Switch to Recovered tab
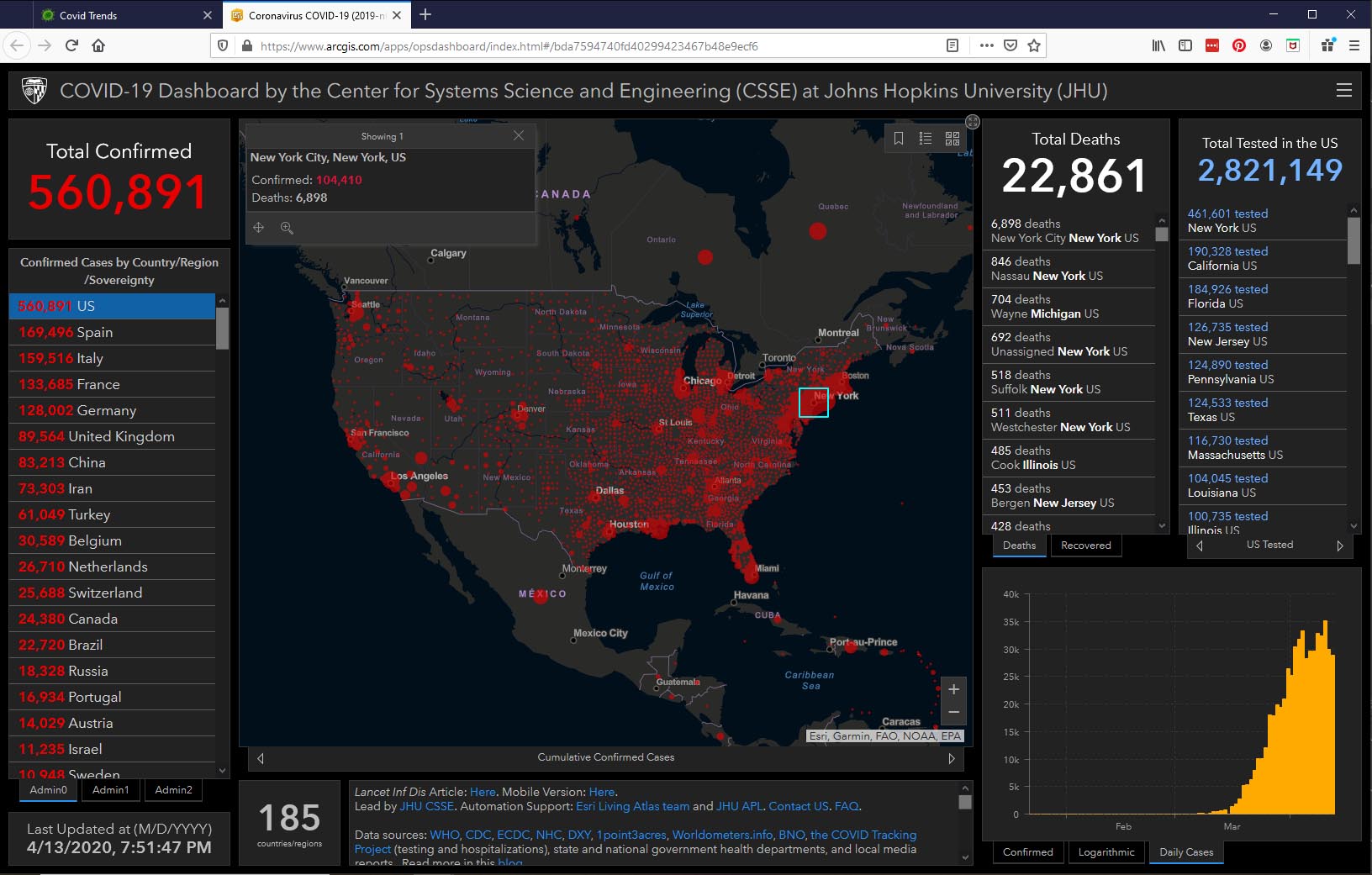This screenshot has height=875, width=1372. click(1086, 546)
